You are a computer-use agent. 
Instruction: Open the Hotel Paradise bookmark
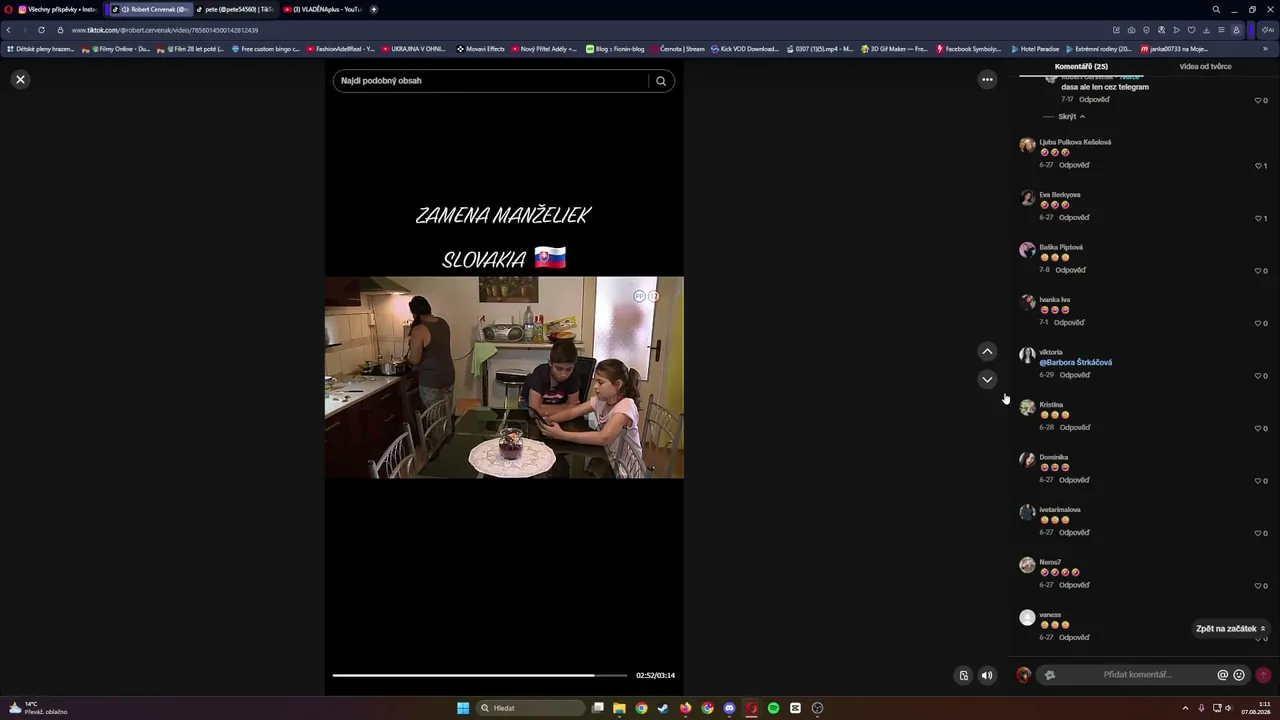tap(1035, 49)
